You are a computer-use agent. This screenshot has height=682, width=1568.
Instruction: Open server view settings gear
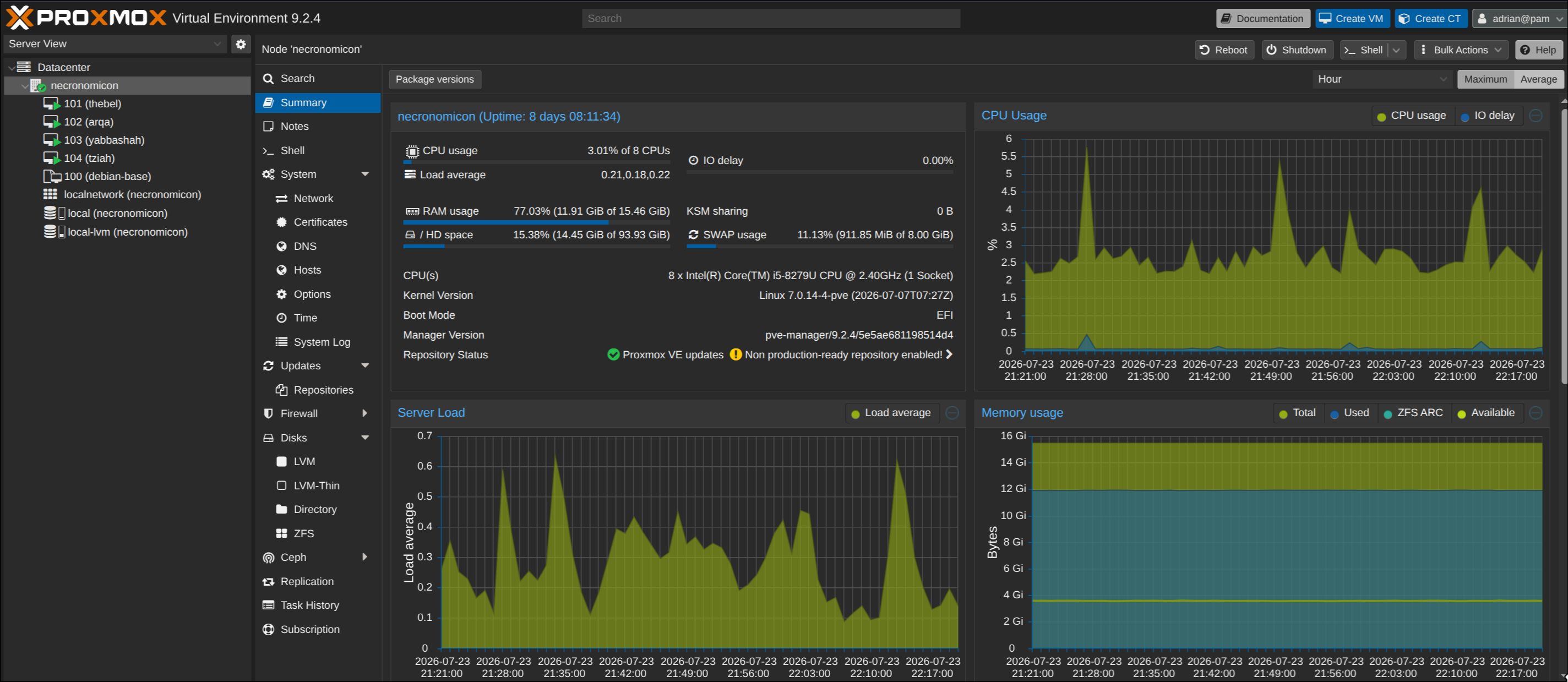pos(241,44)
